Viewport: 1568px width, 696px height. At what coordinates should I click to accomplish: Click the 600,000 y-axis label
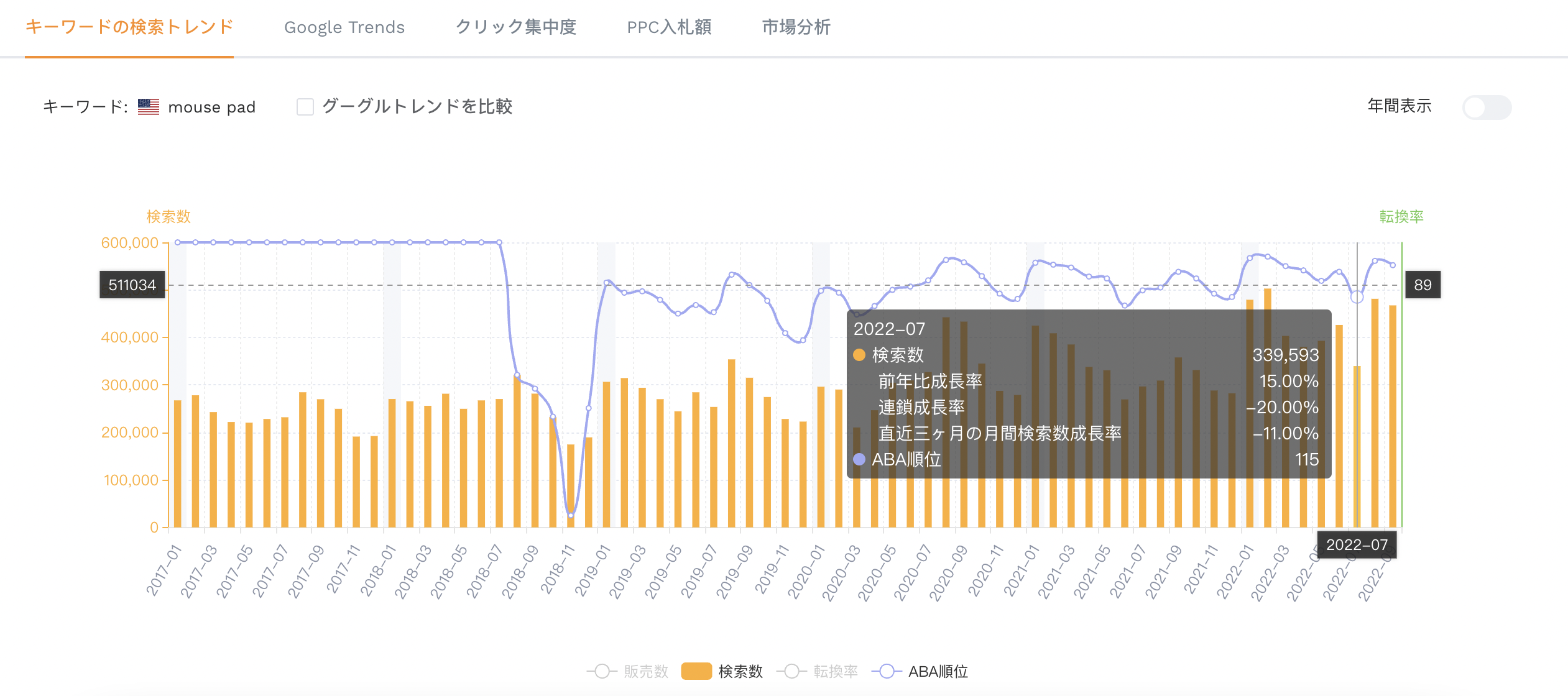130,243
